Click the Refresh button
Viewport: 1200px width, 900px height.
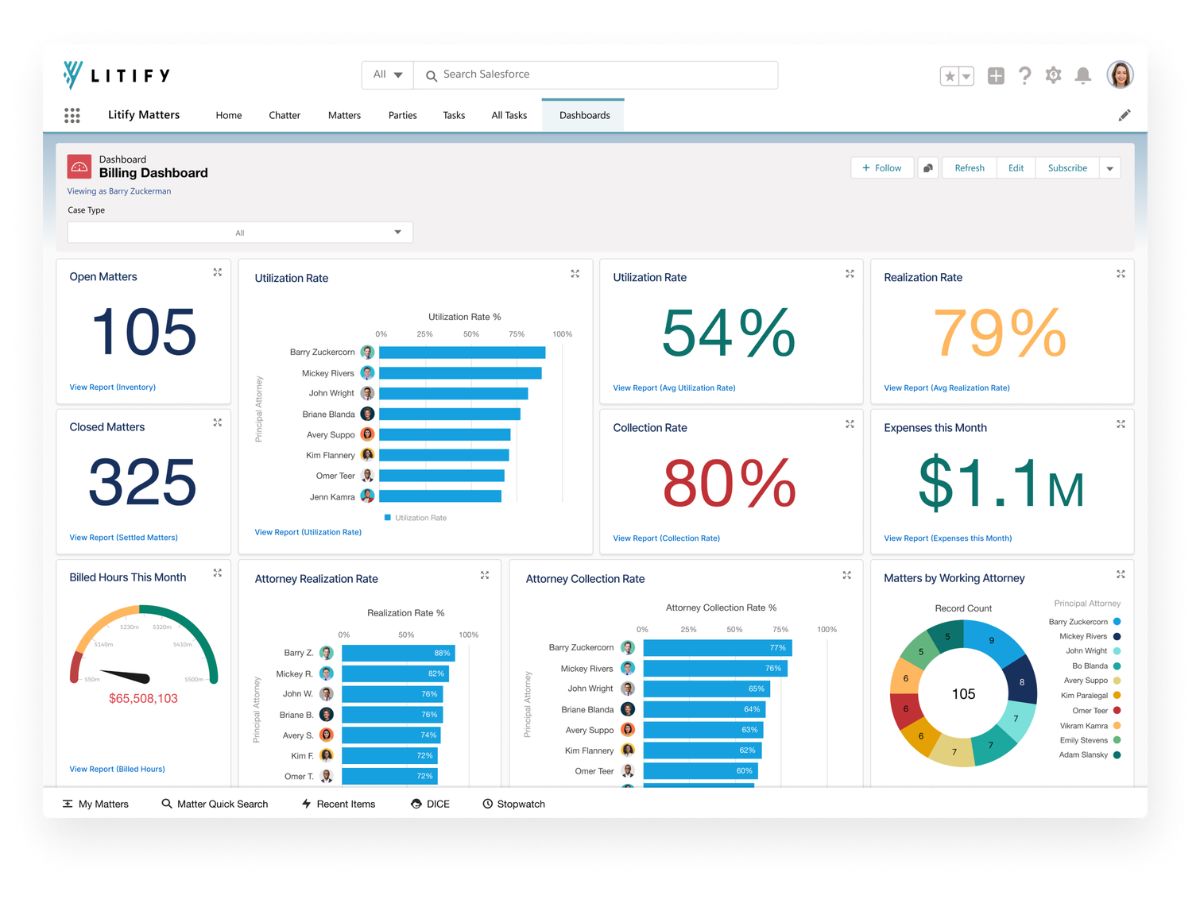969,168
